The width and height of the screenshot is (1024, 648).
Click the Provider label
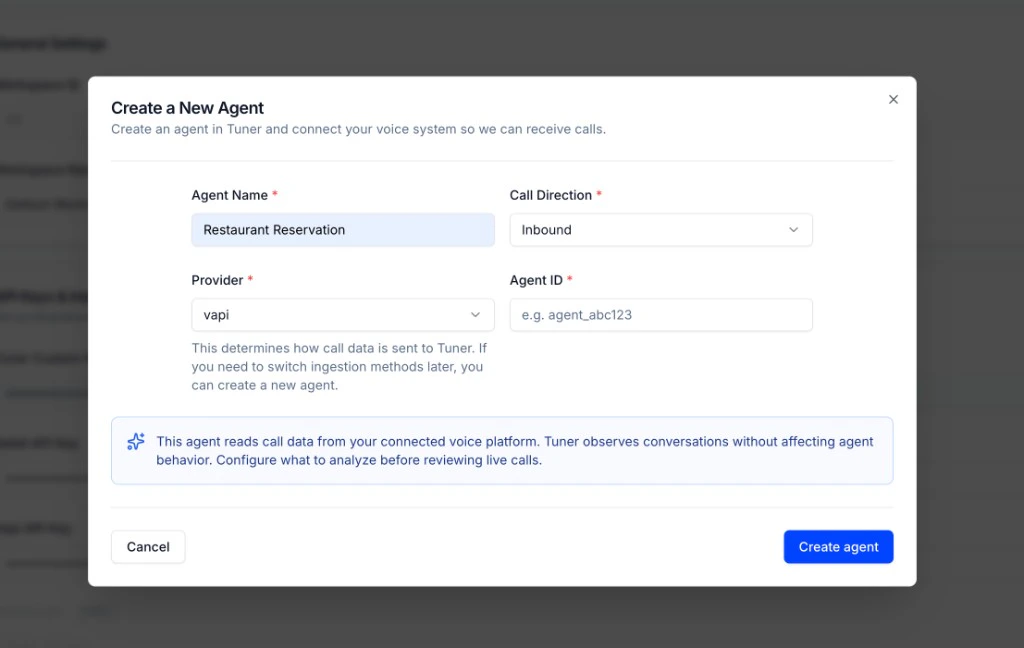[x=217, y=280]
